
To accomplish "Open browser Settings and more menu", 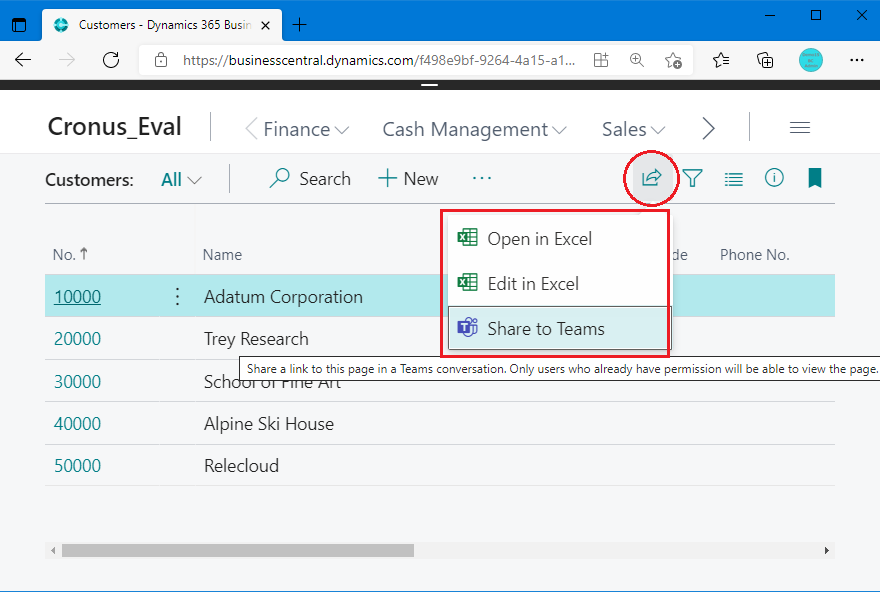I will coord(856,59).
